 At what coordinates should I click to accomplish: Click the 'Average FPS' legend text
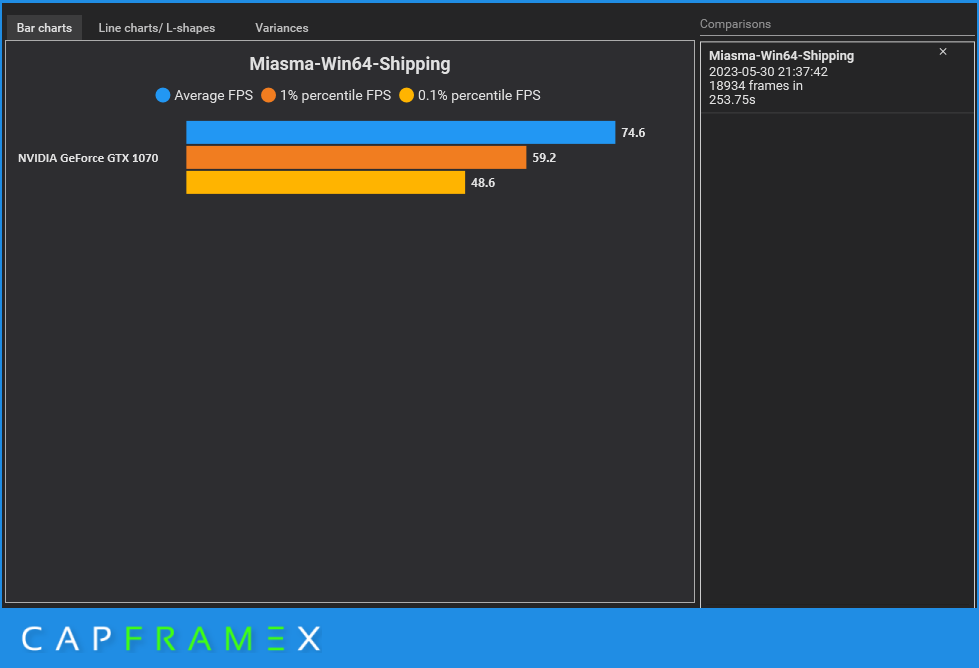pyautogui.click(x=214, y=95)
